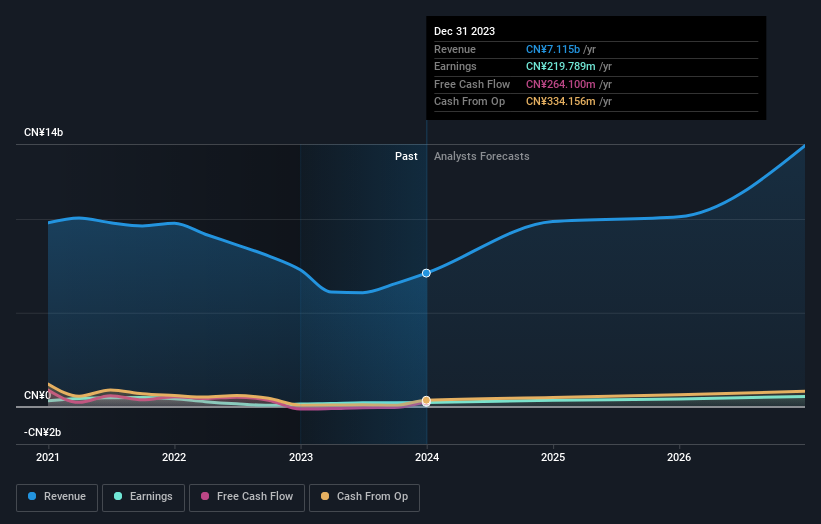Image resolution: width=821 pixels, height=524 pixels.
Task: Click the -CN¥2b y-axis label
Action: (x=42, y=432)
